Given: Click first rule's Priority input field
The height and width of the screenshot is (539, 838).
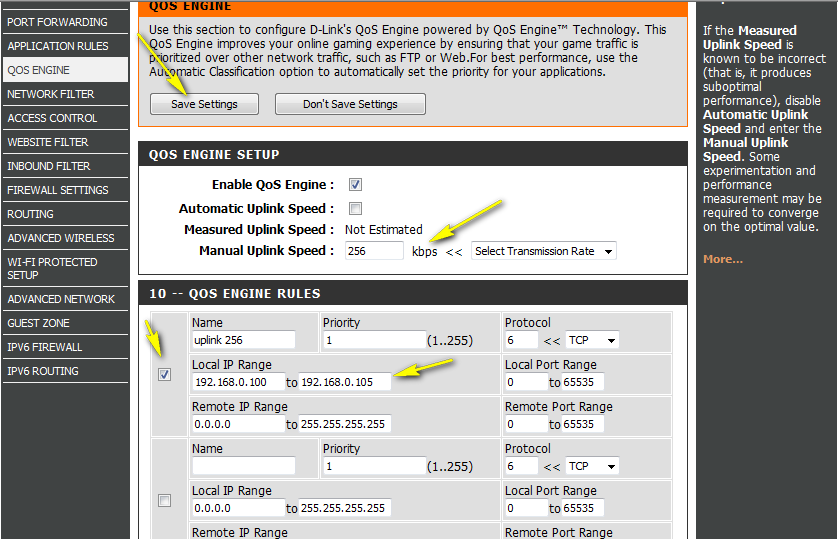Looking at the screenshot, I should 373,340.
